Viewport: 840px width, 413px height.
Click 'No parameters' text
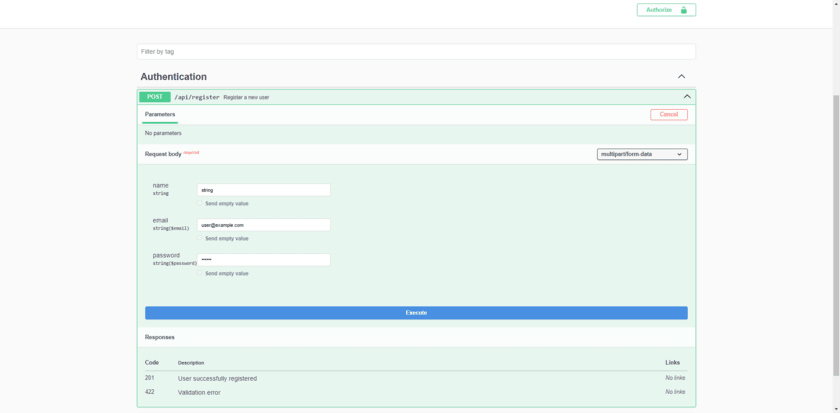[x=163, y=133]
